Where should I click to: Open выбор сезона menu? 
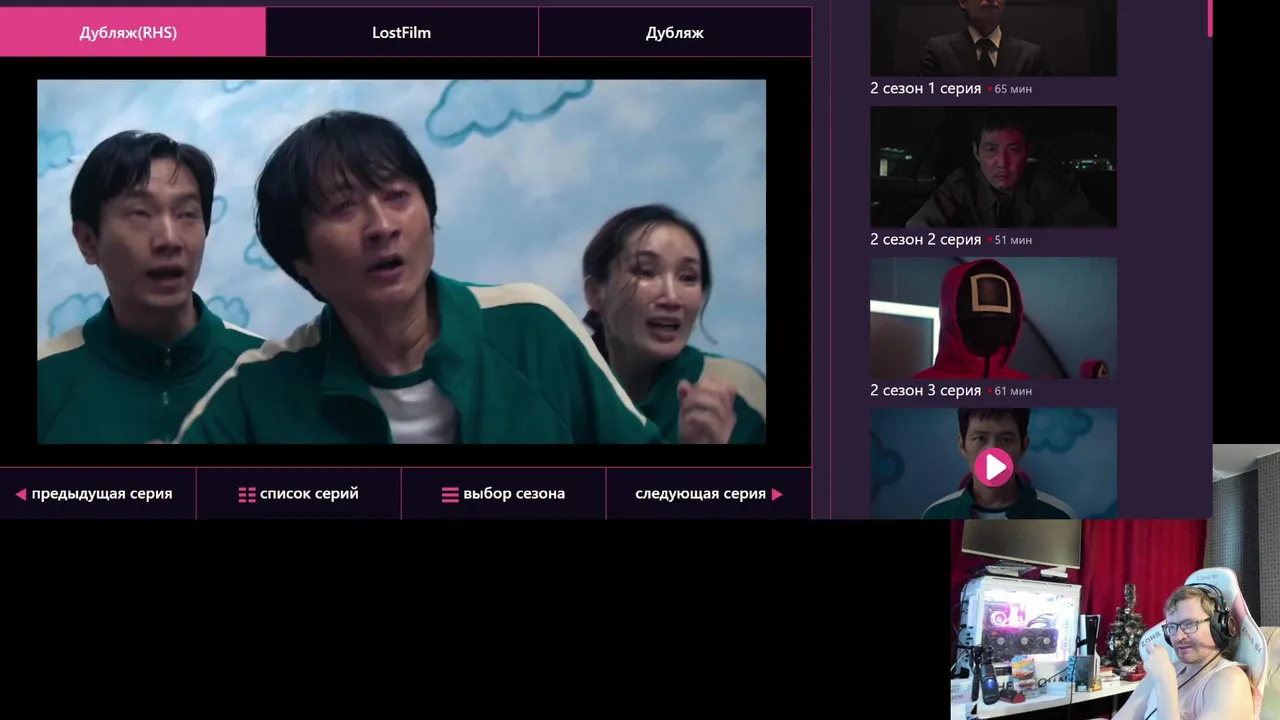pyautogui.click(x=504, y=493)
